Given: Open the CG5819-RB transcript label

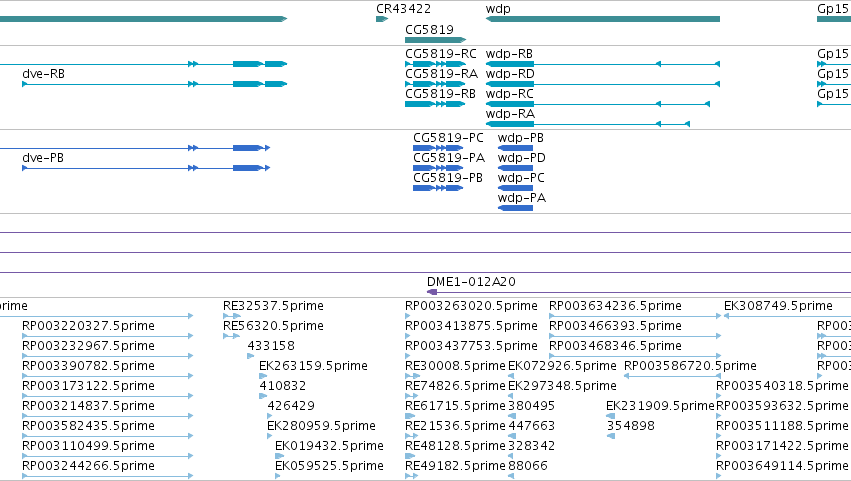Looking at the screenshot, I should 440,93.
